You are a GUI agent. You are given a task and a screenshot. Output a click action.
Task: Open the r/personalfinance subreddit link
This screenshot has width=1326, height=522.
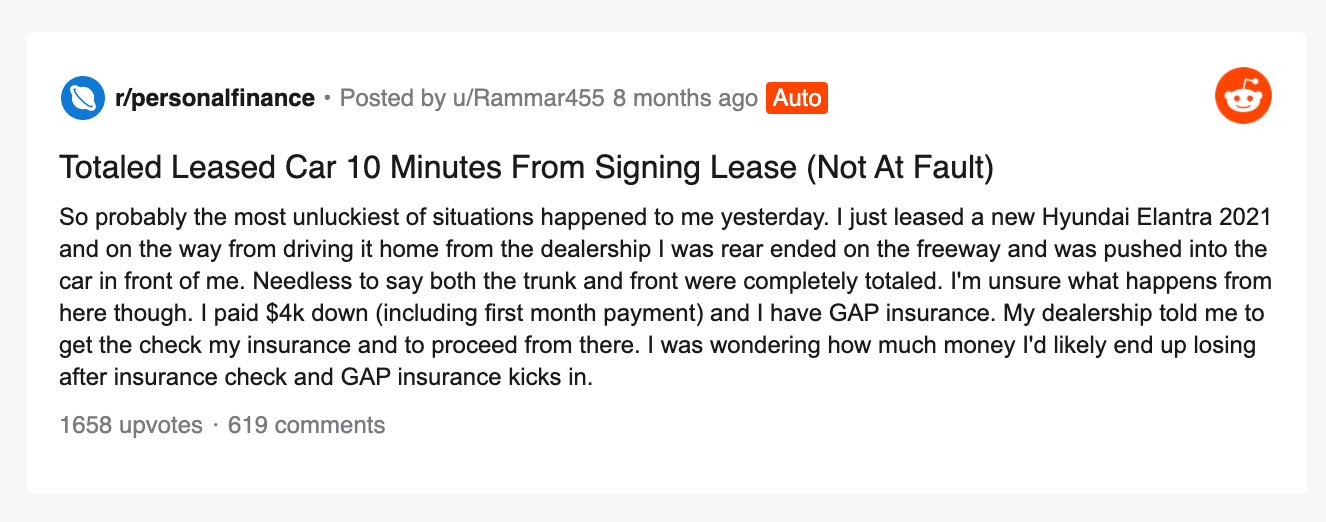tap(214, 98)
